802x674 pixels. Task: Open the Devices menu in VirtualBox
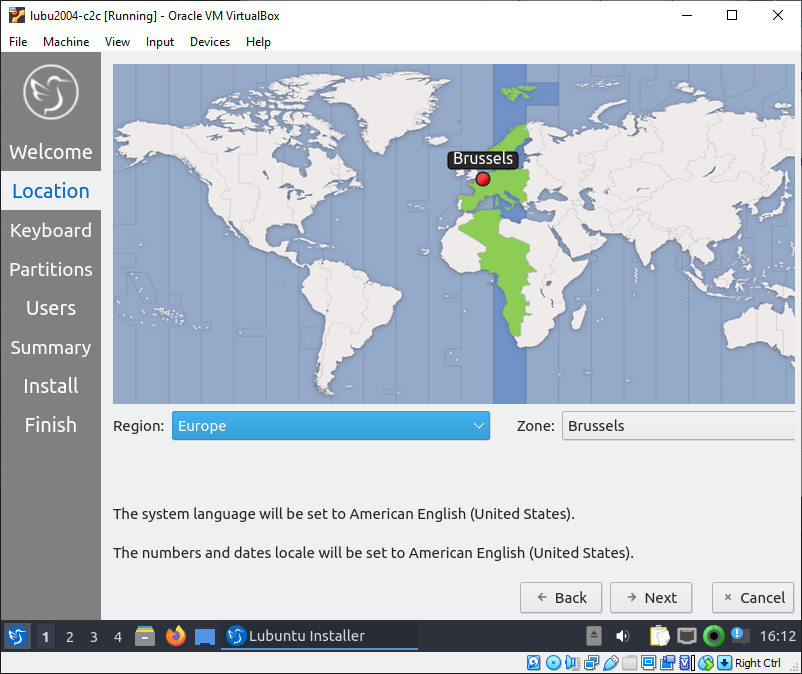click(x=210, y=42)
